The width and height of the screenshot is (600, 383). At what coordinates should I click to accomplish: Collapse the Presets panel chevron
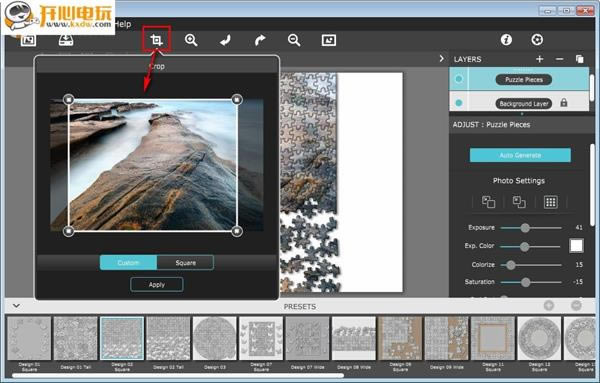16,306
